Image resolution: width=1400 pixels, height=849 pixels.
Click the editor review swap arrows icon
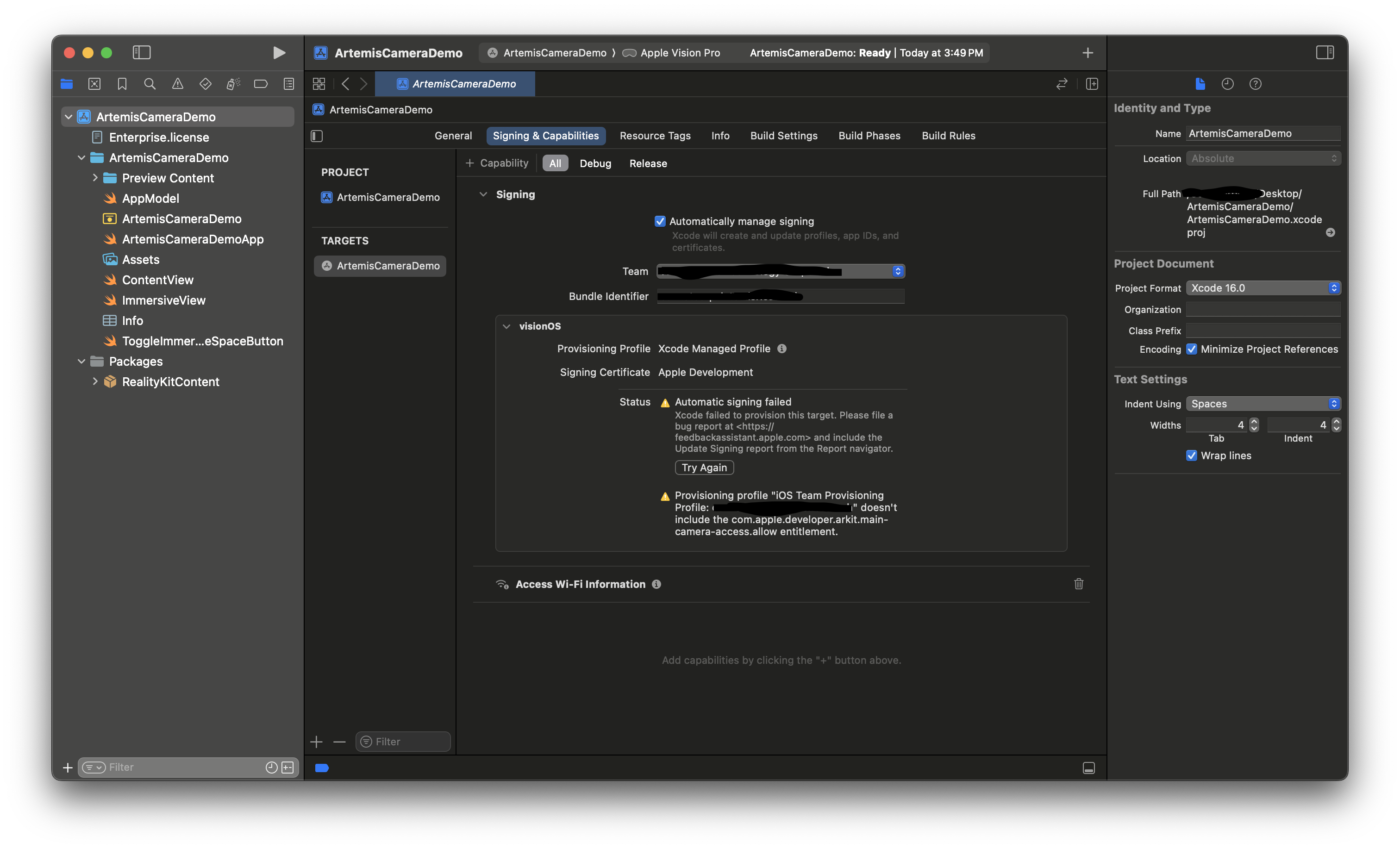[x=1062, y=84]
